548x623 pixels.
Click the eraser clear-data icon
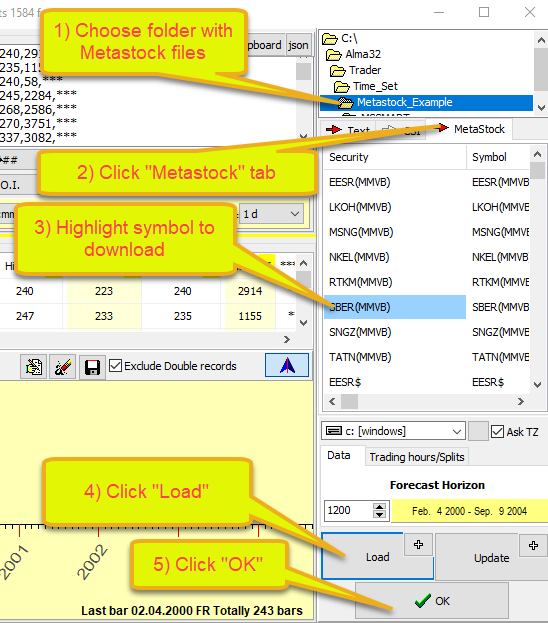coord(63,366)
